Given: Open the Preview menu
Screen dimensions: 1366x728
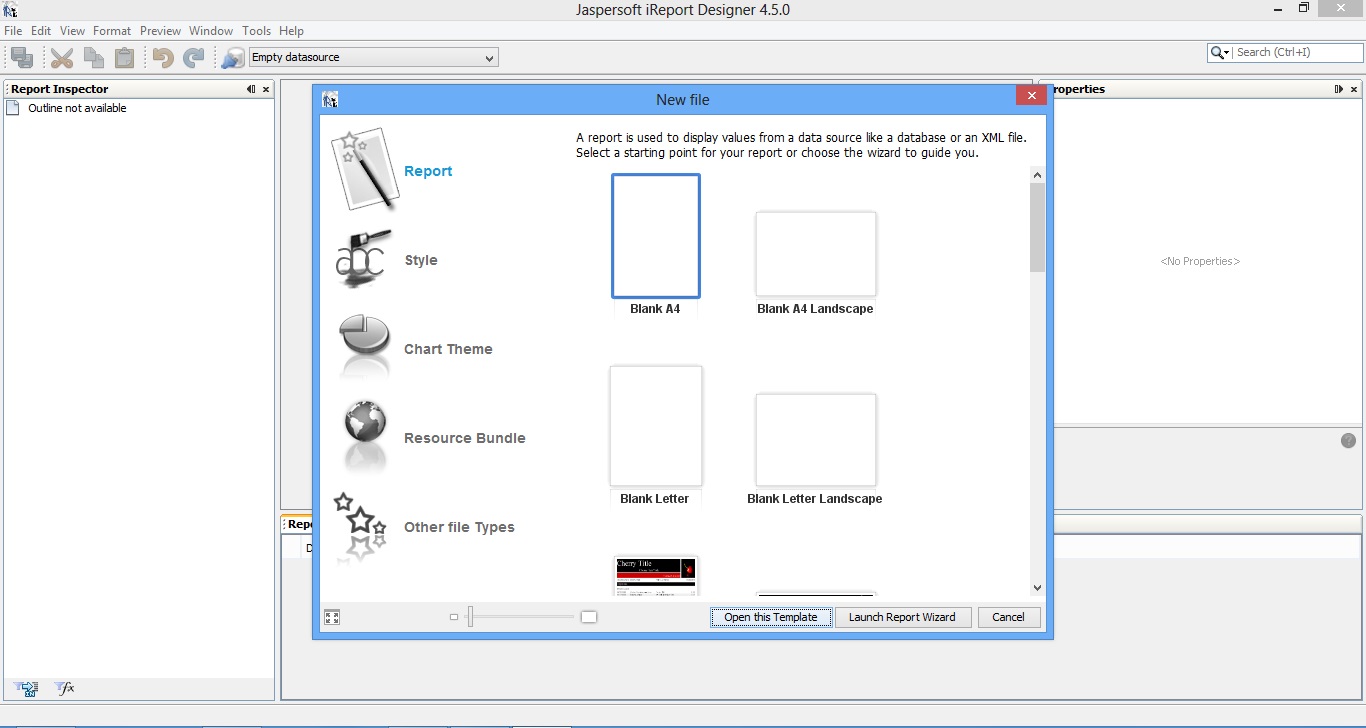Looking at the screenshot, I should 160,31.
